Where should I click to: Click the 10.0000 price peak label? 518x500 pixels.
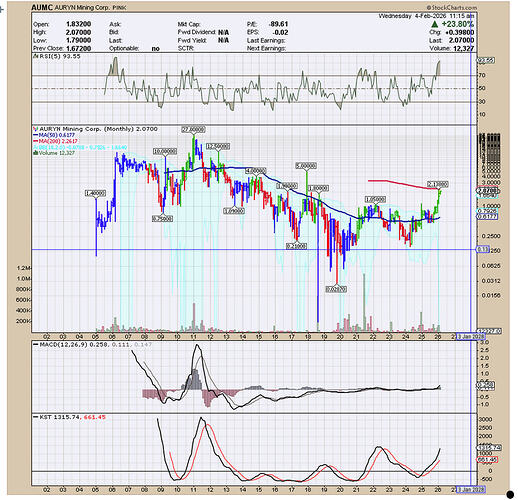(165, 151)
